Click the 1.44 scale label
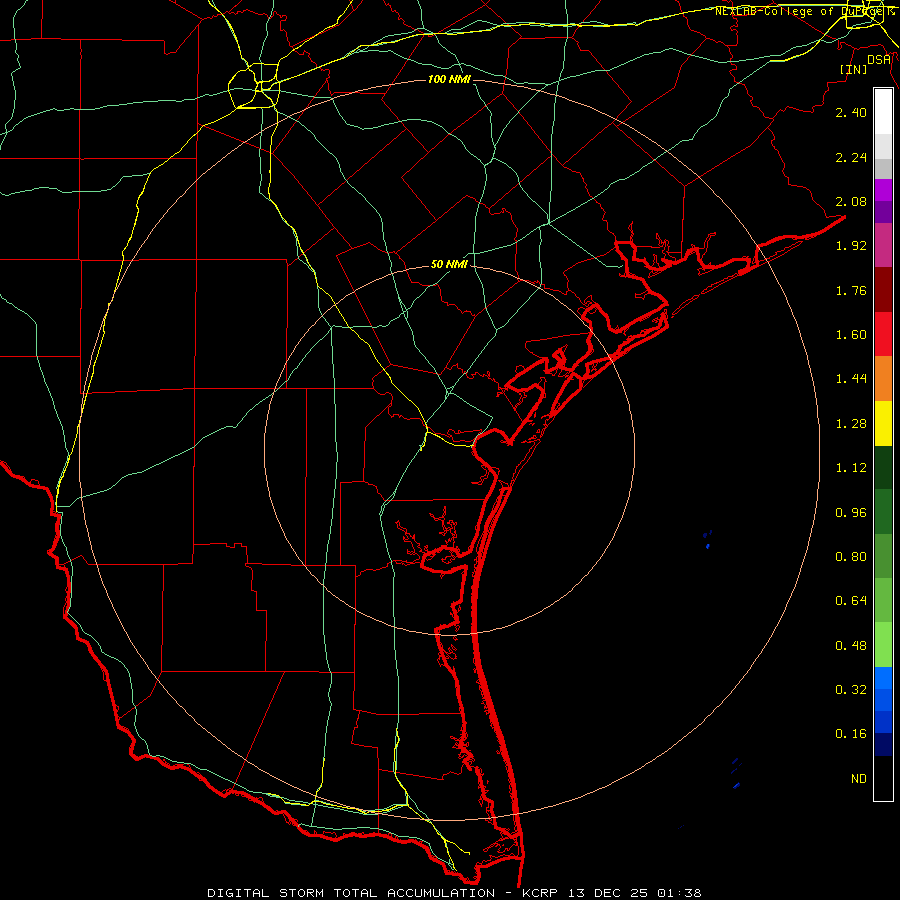 coord(851,379)
